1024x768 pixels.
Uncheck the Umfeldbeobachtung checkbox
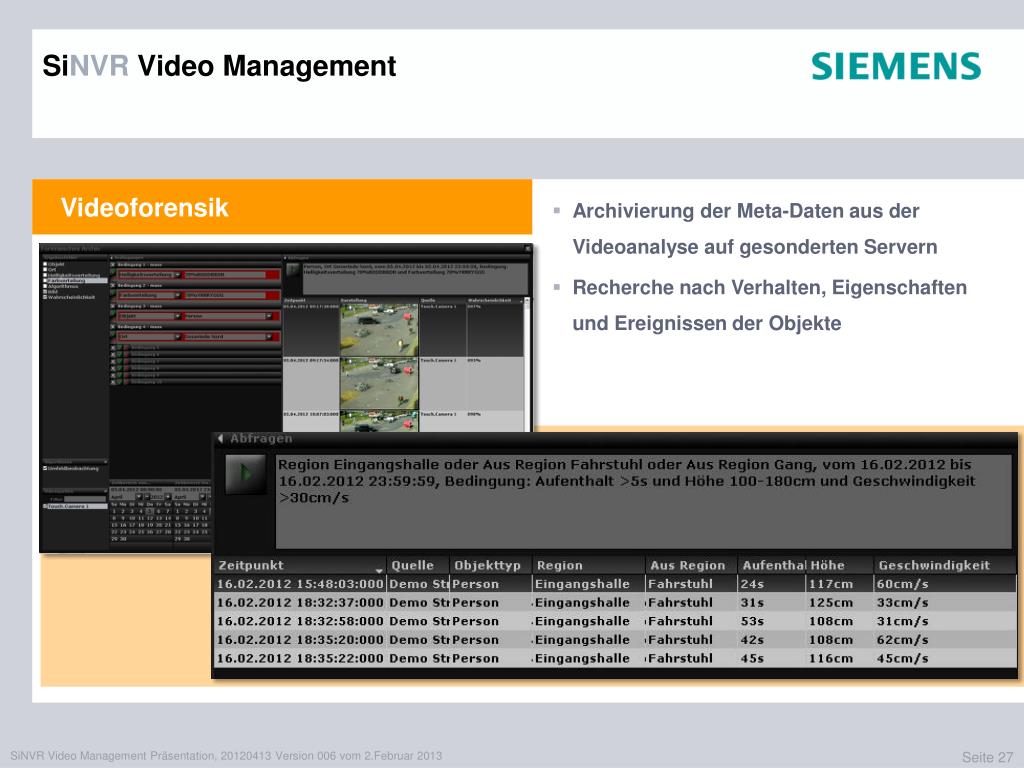(x=44, y=468)
